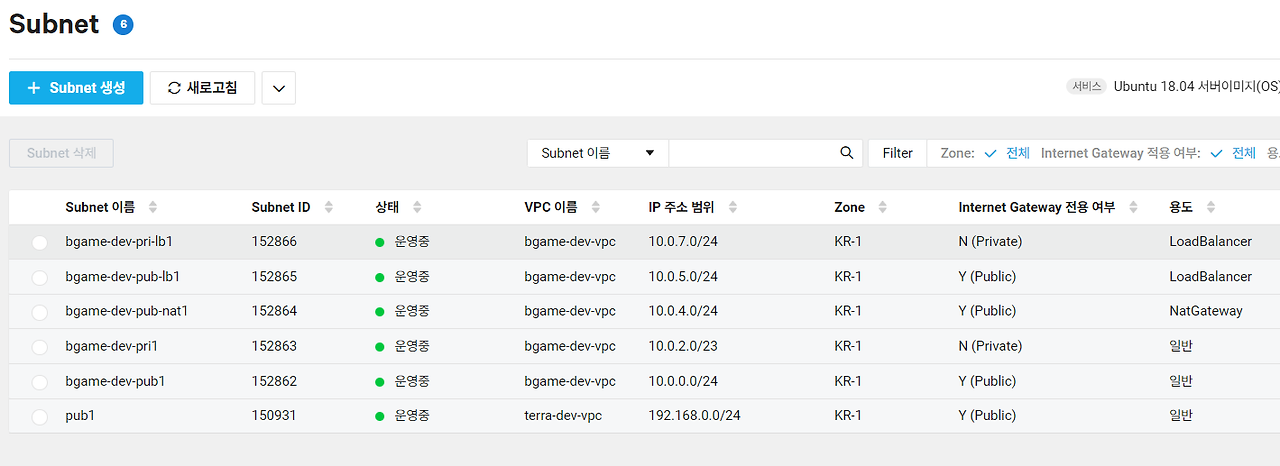This screenshot has height=466, width=1280.
Task: Select the pub1 subnet radio button
Action: click(x=40, y=417)
